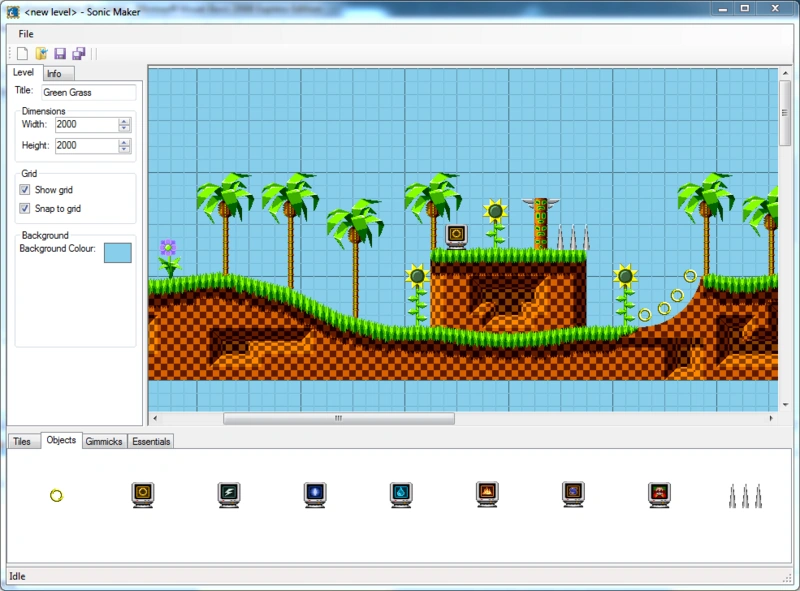Pick the speed shoes monitor object
This screenshot has height=591, width=800.
pyautogui.click(x=229, y=494)
